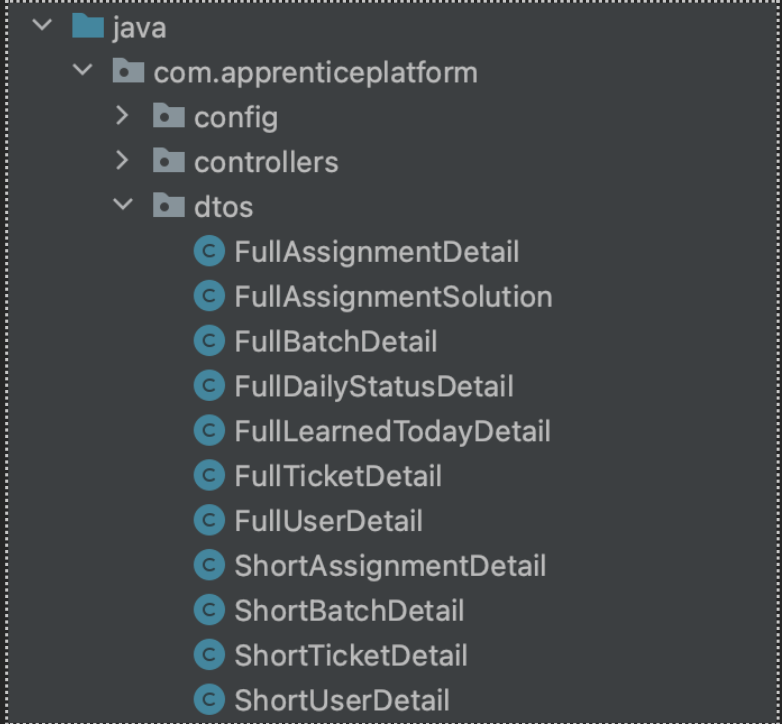Open FullLearnedTodayDetail in the tree

click(392, 431)
